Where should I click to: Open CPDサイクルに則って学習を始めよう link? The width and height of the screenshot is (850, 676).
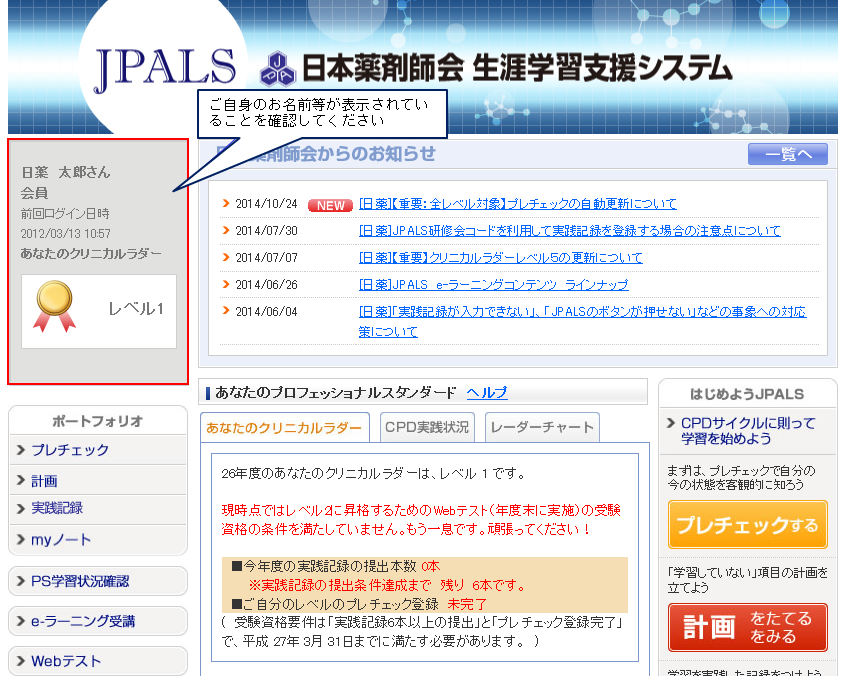coord(748,431)
